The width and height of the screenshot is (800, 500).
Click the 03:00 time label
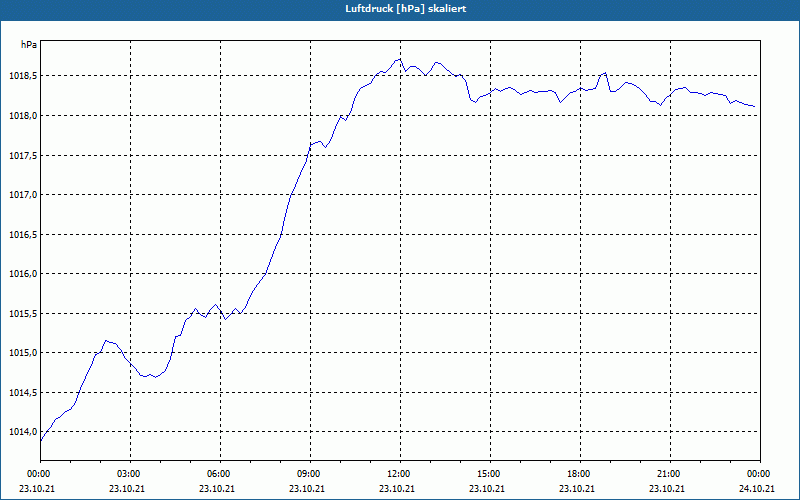click(130, 474)
